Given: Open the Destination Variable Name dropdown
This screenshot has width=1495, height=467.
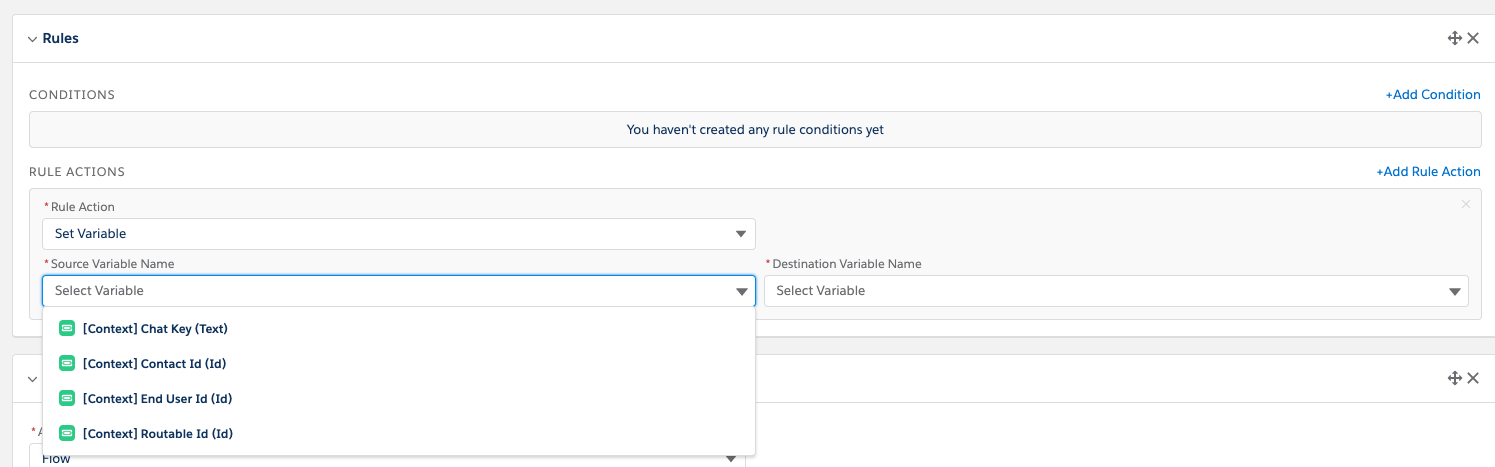Looking at the screenshot, I should pyautogui.click(x=1116, y=291).
